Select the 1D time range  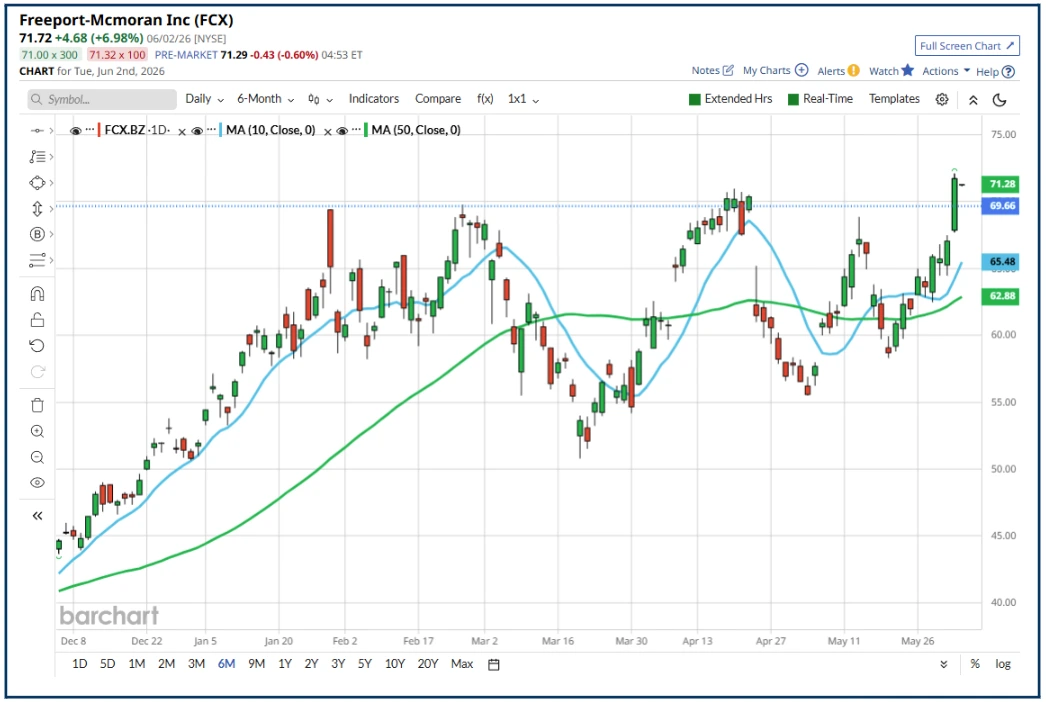point(79,664)
